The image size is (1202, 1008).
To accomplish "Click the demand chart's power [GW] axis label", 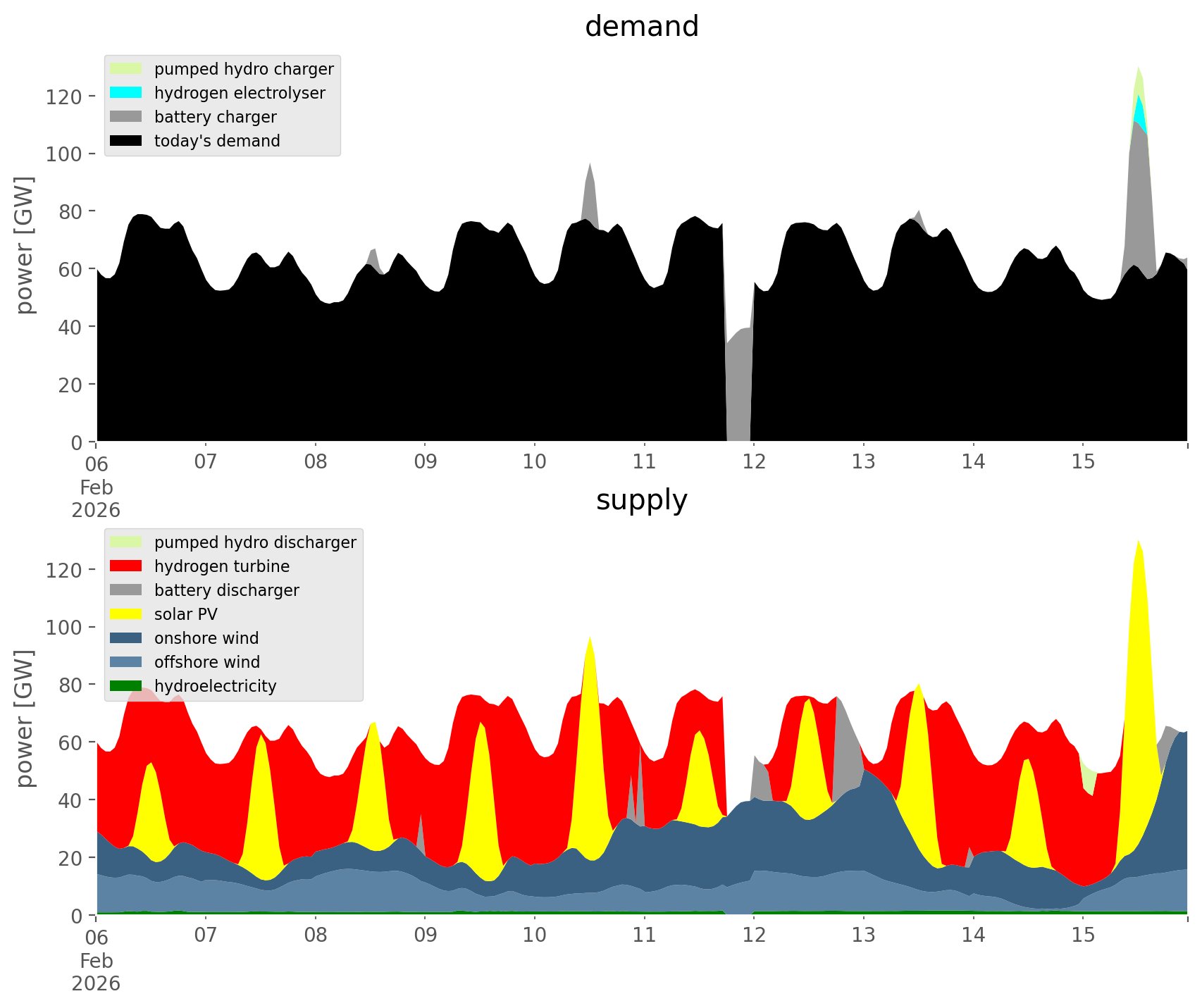I will [x=24, y=245].
